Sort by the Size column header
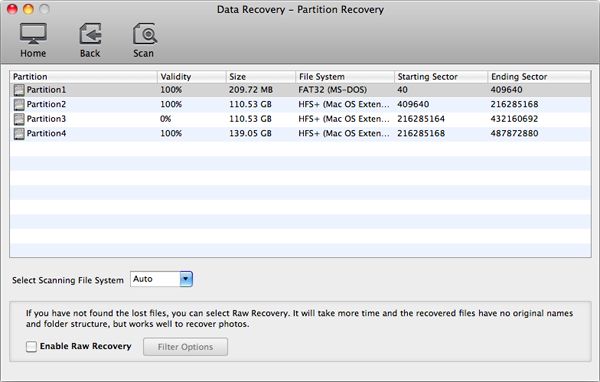600x382 pixels. (261, 77)
